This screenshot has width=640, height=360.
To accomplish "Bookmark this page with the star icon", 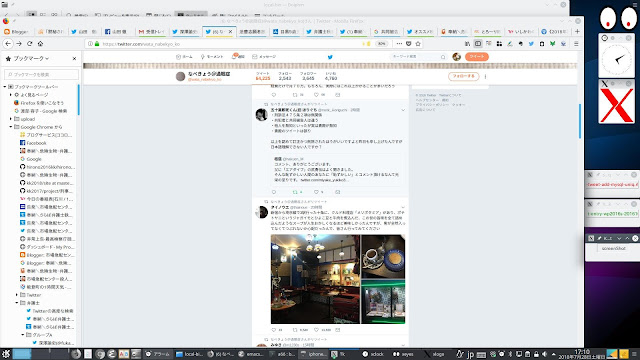I will [418, 44].
